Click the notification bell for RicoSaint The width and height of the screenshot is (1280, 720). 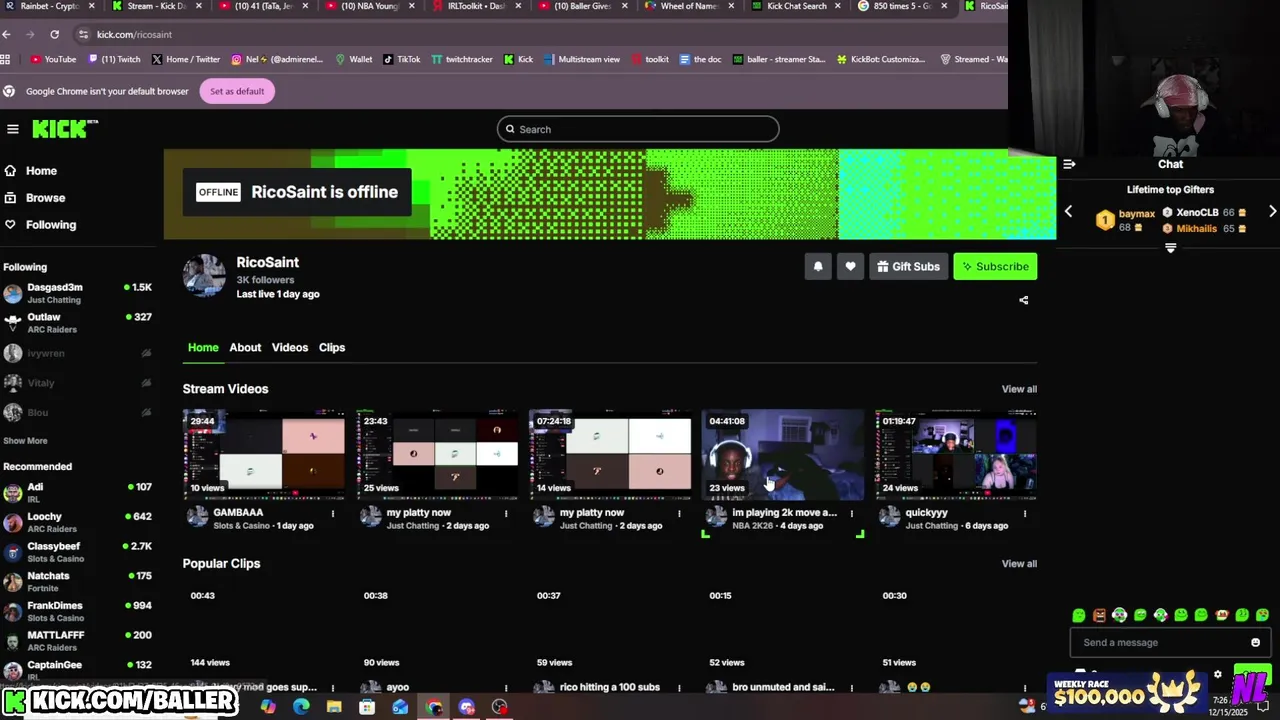[x=818, y=266]
